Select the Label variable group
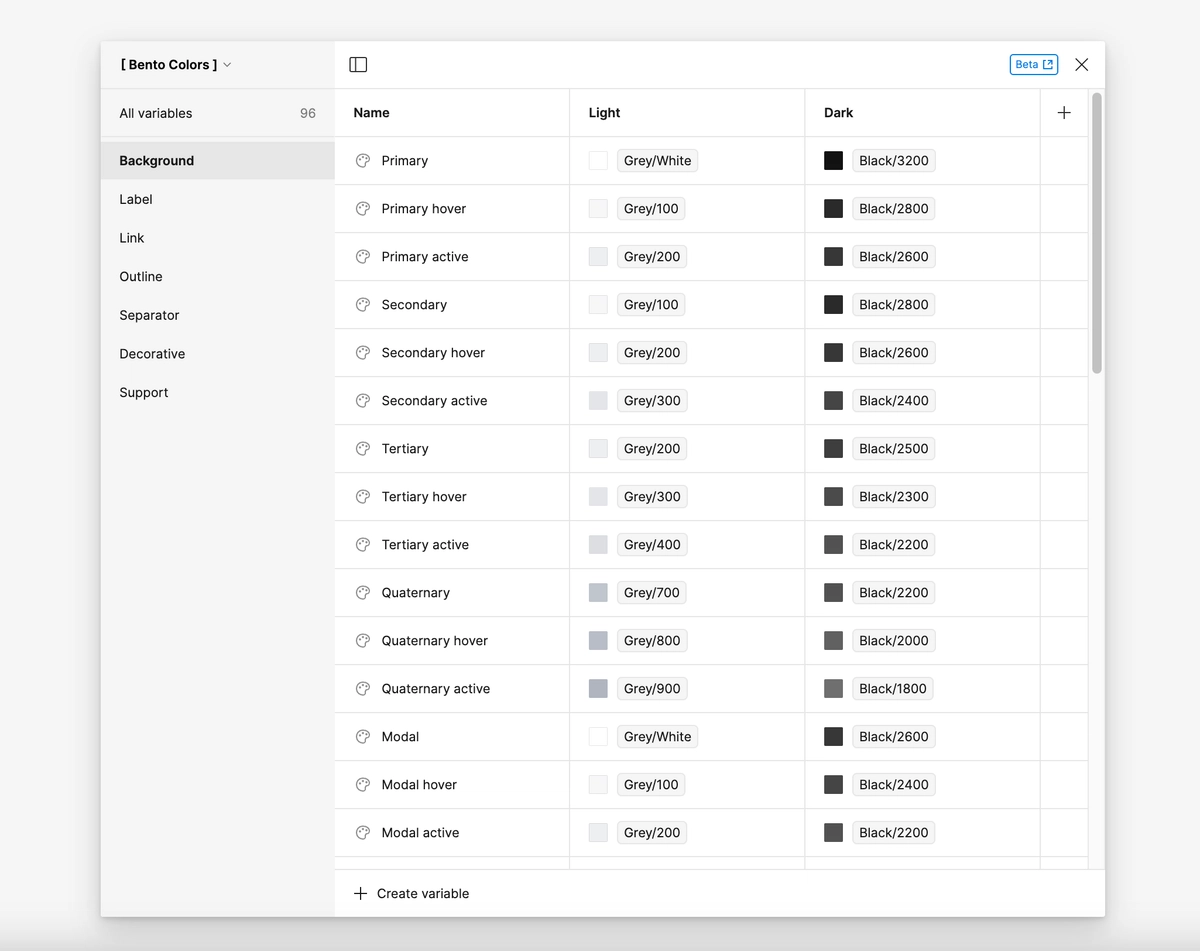1200x951 pixels. click(135, 199)
